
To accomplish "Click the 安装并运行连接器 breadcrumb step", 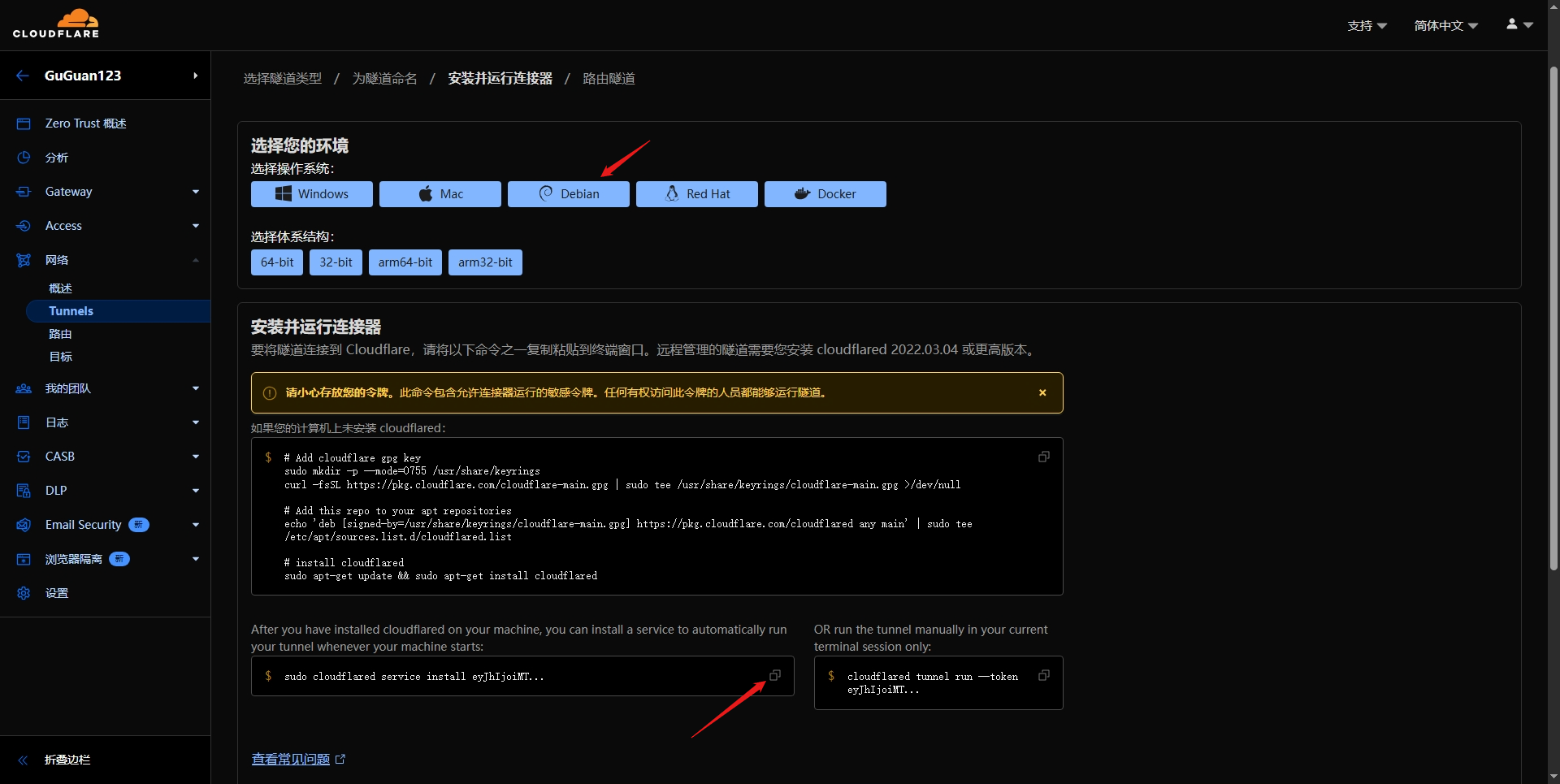I will (500, 79).
